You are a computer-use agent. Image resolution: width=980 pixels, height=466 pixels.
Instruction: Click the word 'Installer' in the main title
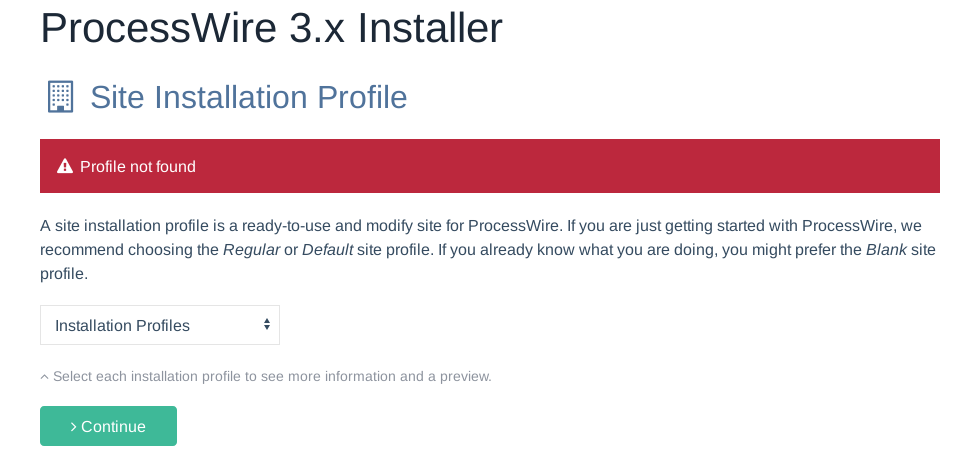[430, 28]
